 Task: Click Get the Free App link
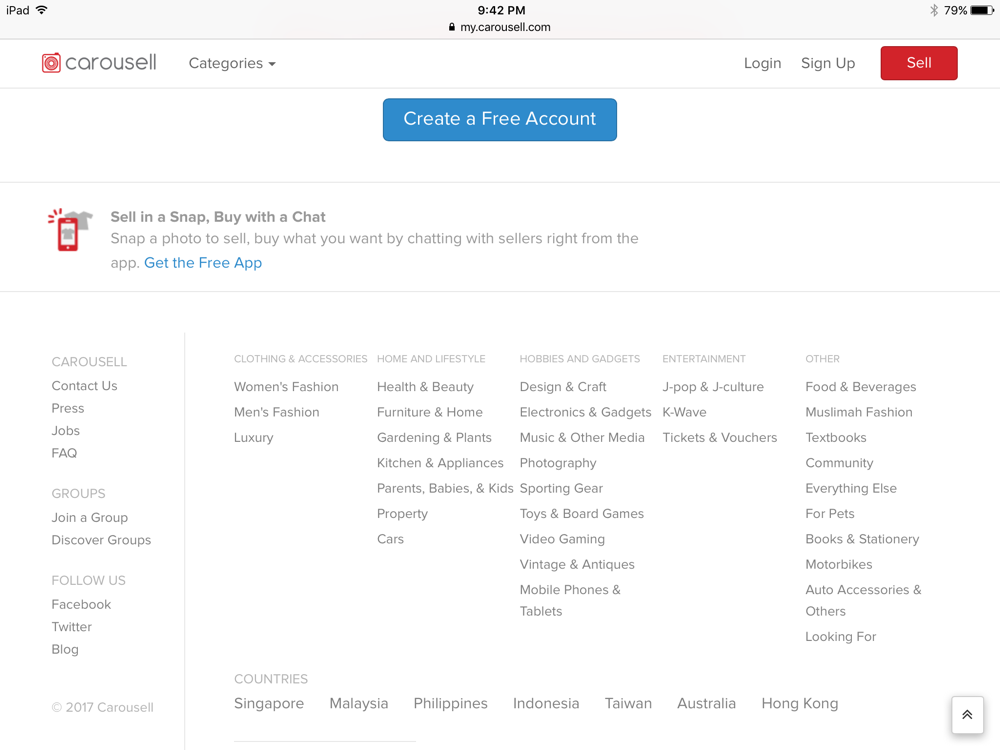(203, 263)
